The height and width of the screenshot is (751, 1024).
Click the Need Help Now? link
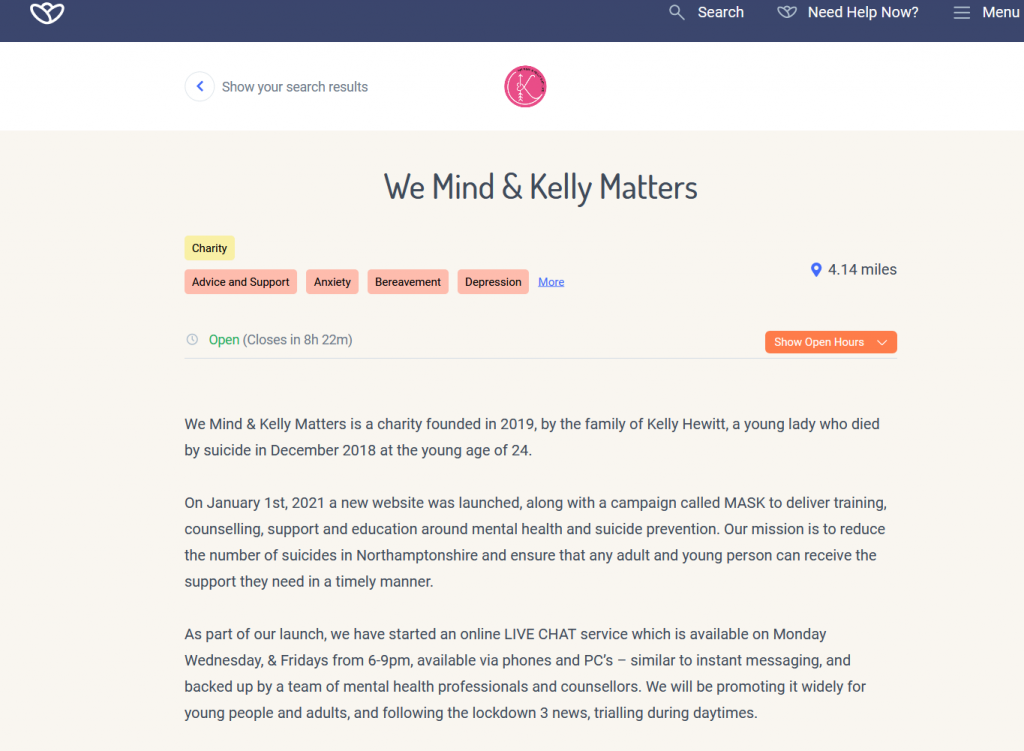tap(862, 12)
